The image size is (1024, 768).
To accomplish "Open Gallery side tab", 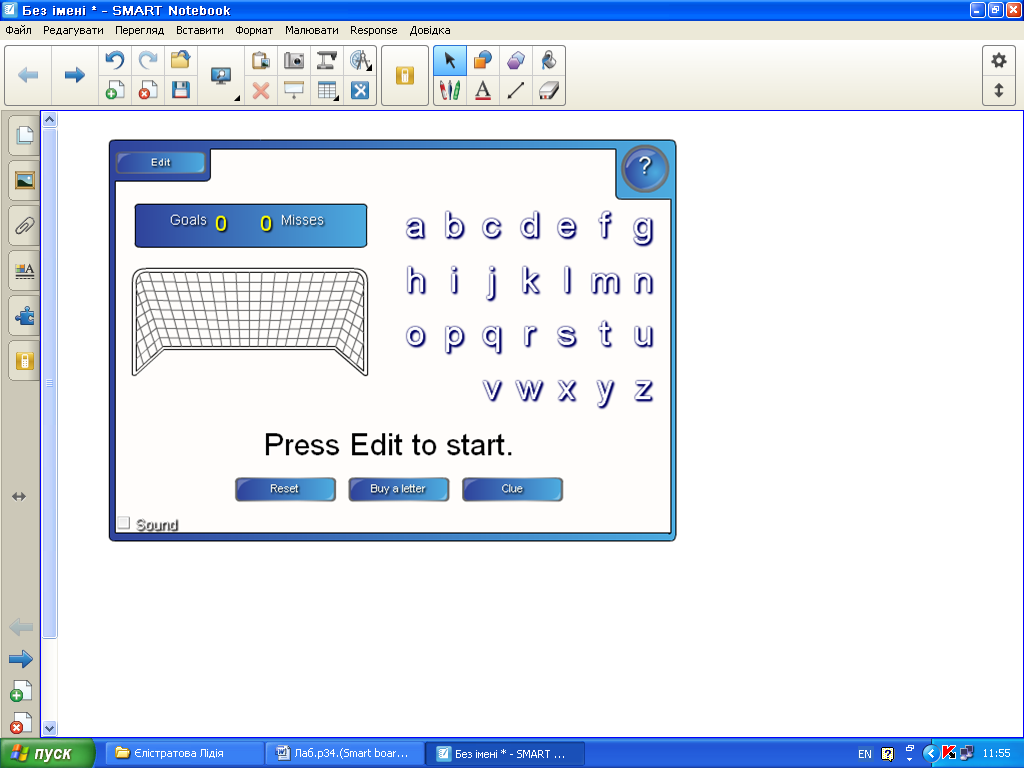I will pos(24,180).
